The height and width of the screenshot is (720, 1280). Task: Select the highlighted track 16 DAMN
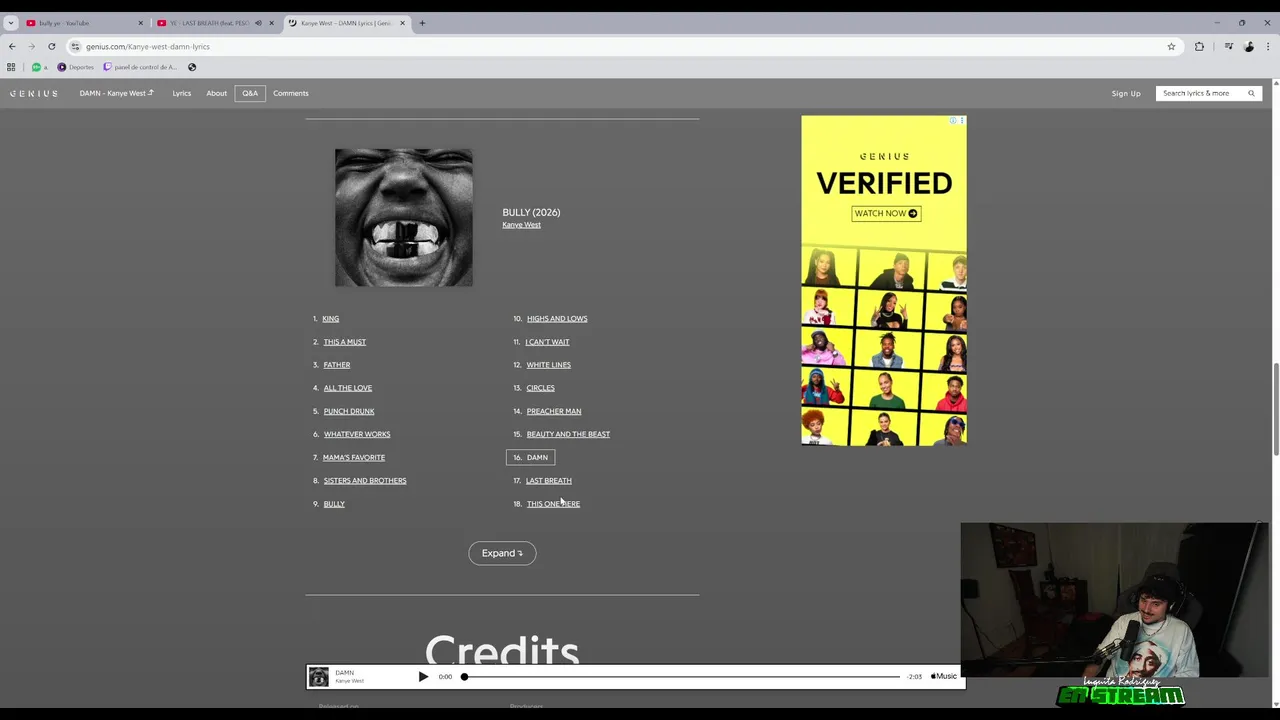click(531, 457)
